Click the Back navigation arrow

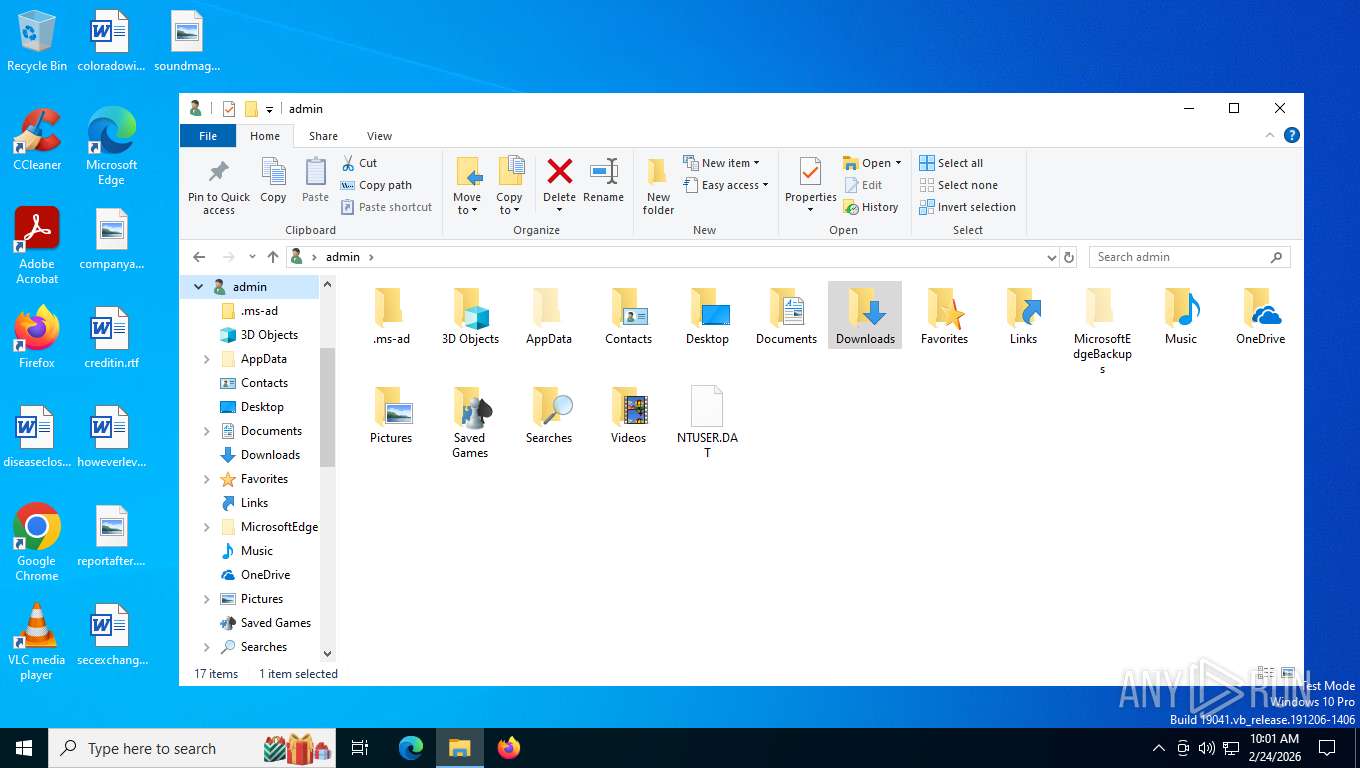(199, 257)
